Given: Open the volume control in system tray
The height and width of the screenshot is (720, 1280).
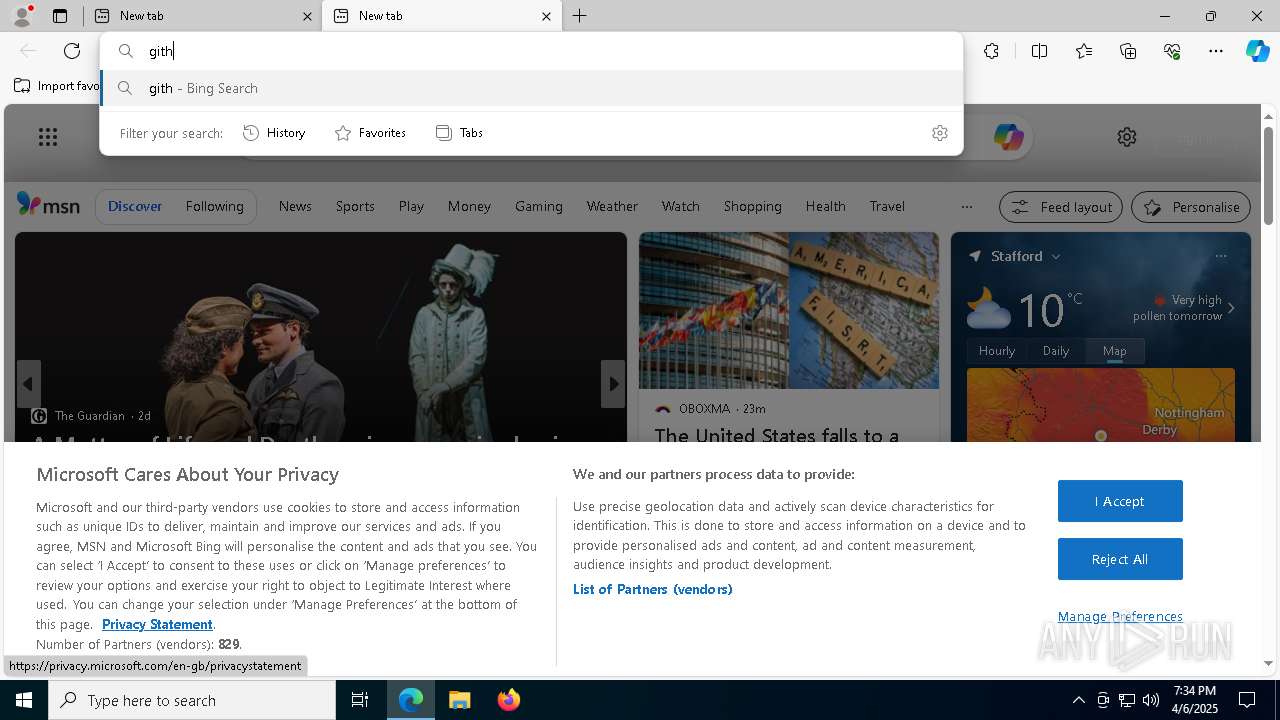Looking at the screenshot, I should (x=1151, y=700).
